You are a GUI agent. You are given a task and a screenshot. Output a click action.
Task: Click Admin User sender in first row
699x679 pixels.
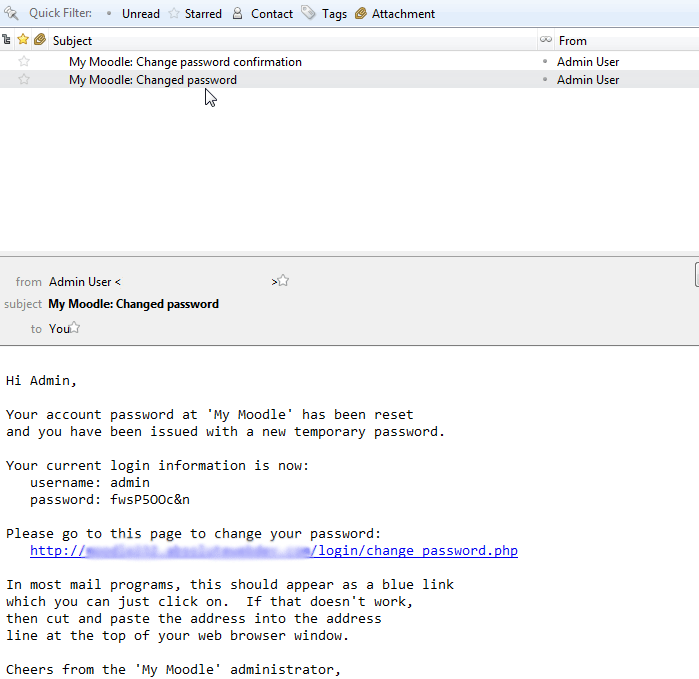coord(588,62)
